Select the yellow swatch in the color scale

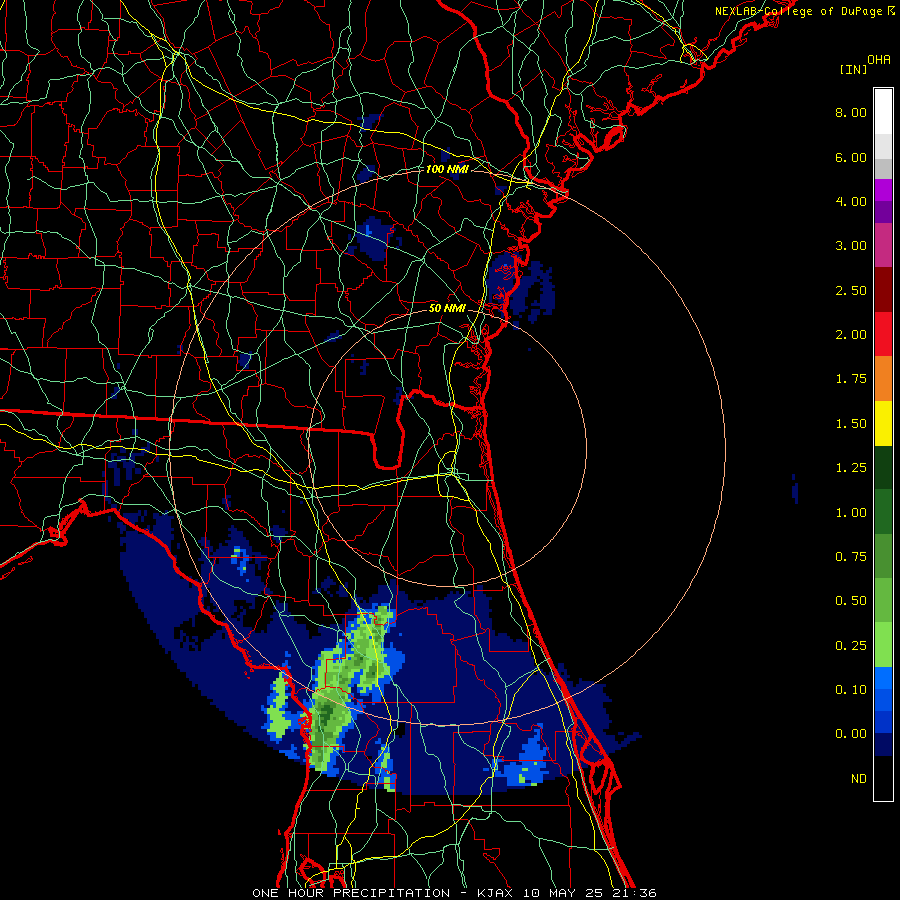point(883,424)
